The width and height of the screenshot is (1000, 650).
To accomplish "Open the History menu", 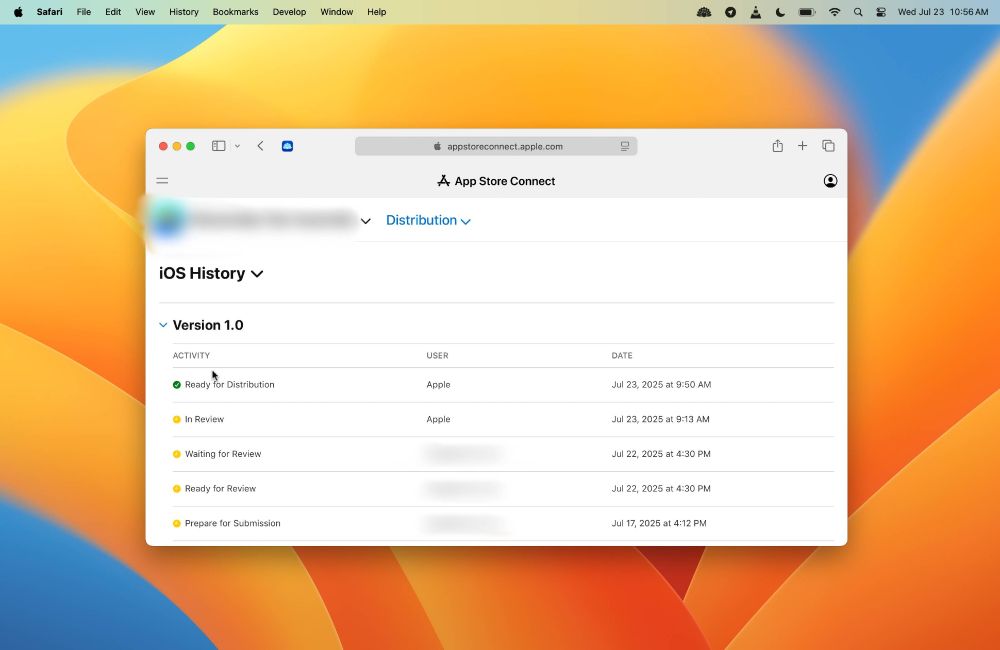I will coord(184,11).
